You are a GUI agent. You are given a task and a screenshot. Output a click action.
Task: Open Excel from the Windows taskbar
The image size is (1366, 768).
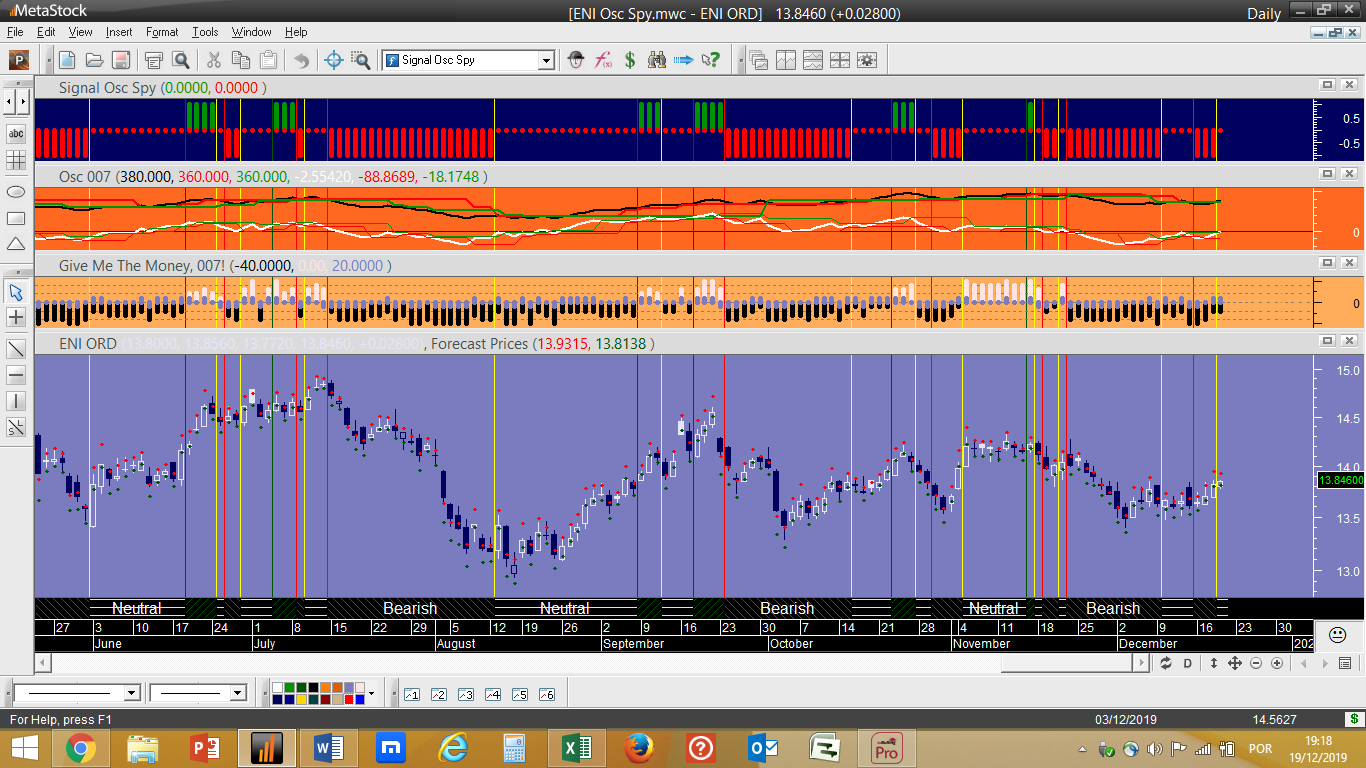575,747
